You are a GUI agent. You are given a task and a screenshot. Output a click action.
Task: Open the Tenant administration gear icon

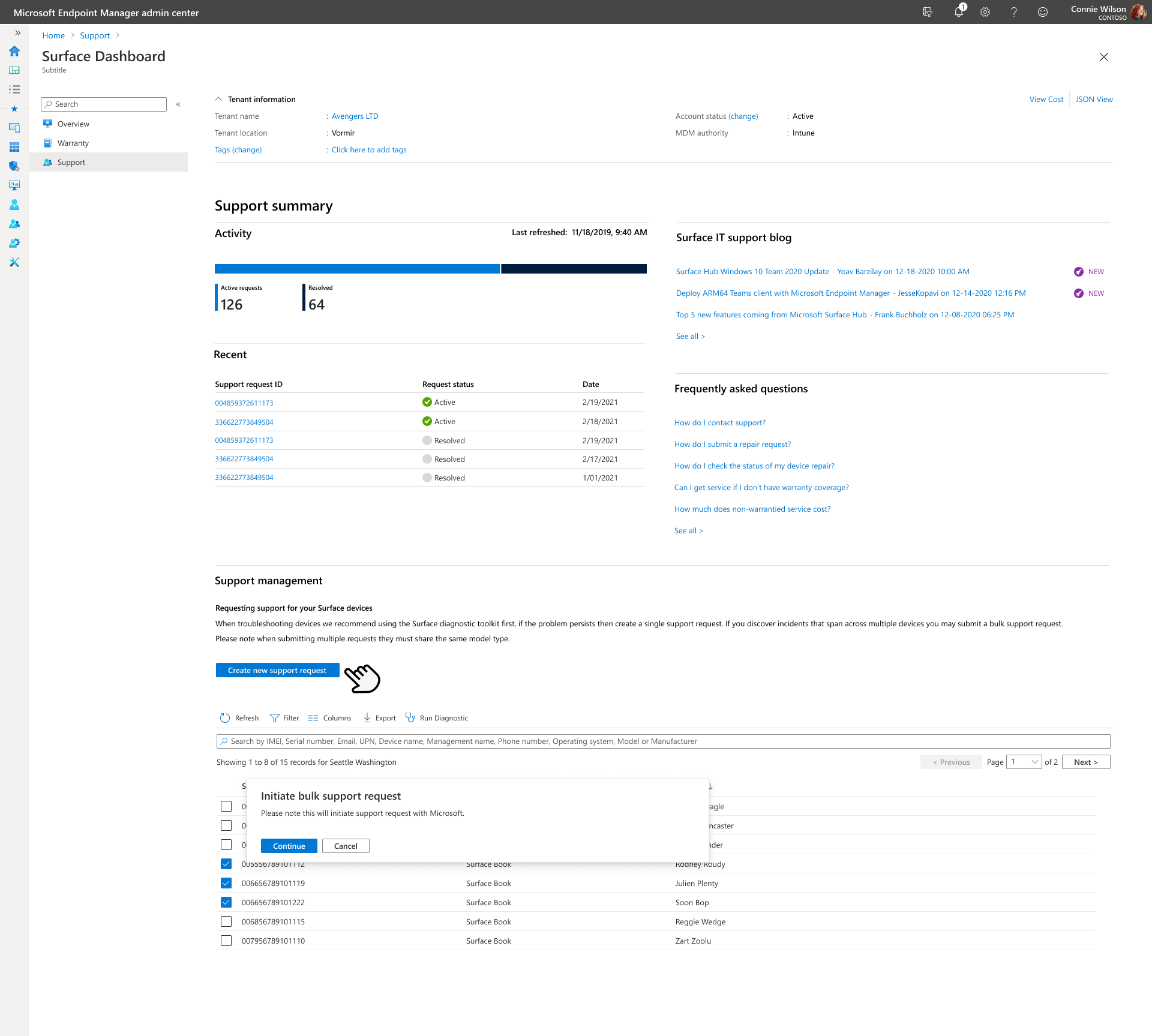pos(14,243)
